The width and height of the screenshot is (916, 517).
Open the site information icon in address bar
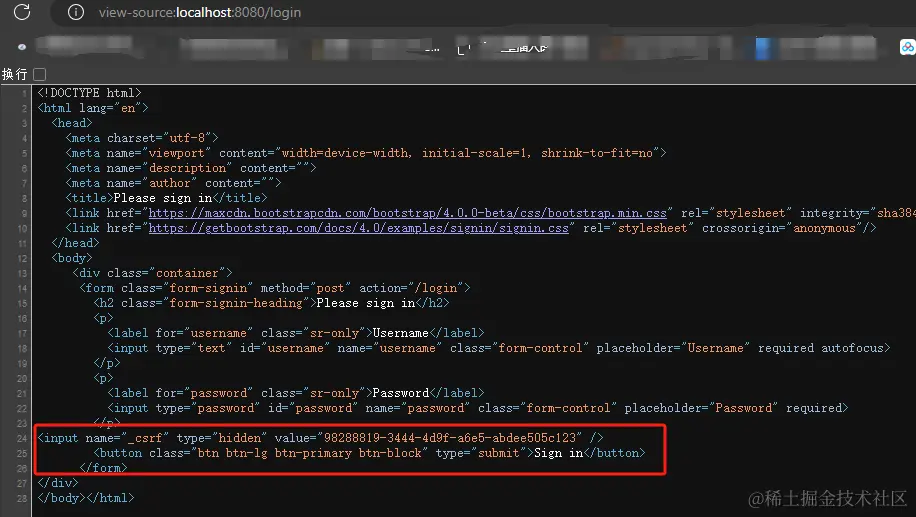click(76, 12)
